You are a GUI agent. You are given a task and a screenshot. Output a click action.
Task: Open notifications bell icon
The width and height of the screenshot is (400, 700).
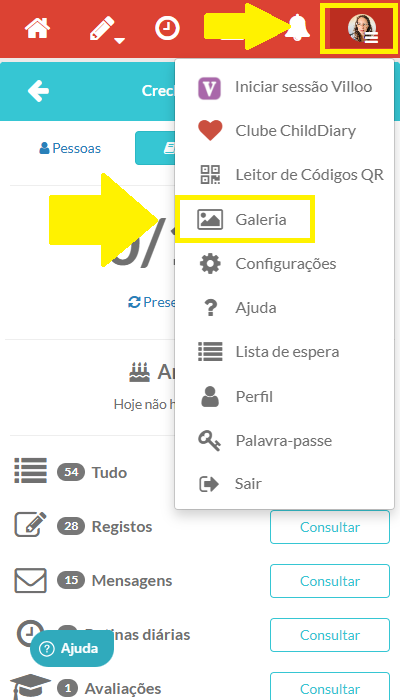tap(297, 28)
